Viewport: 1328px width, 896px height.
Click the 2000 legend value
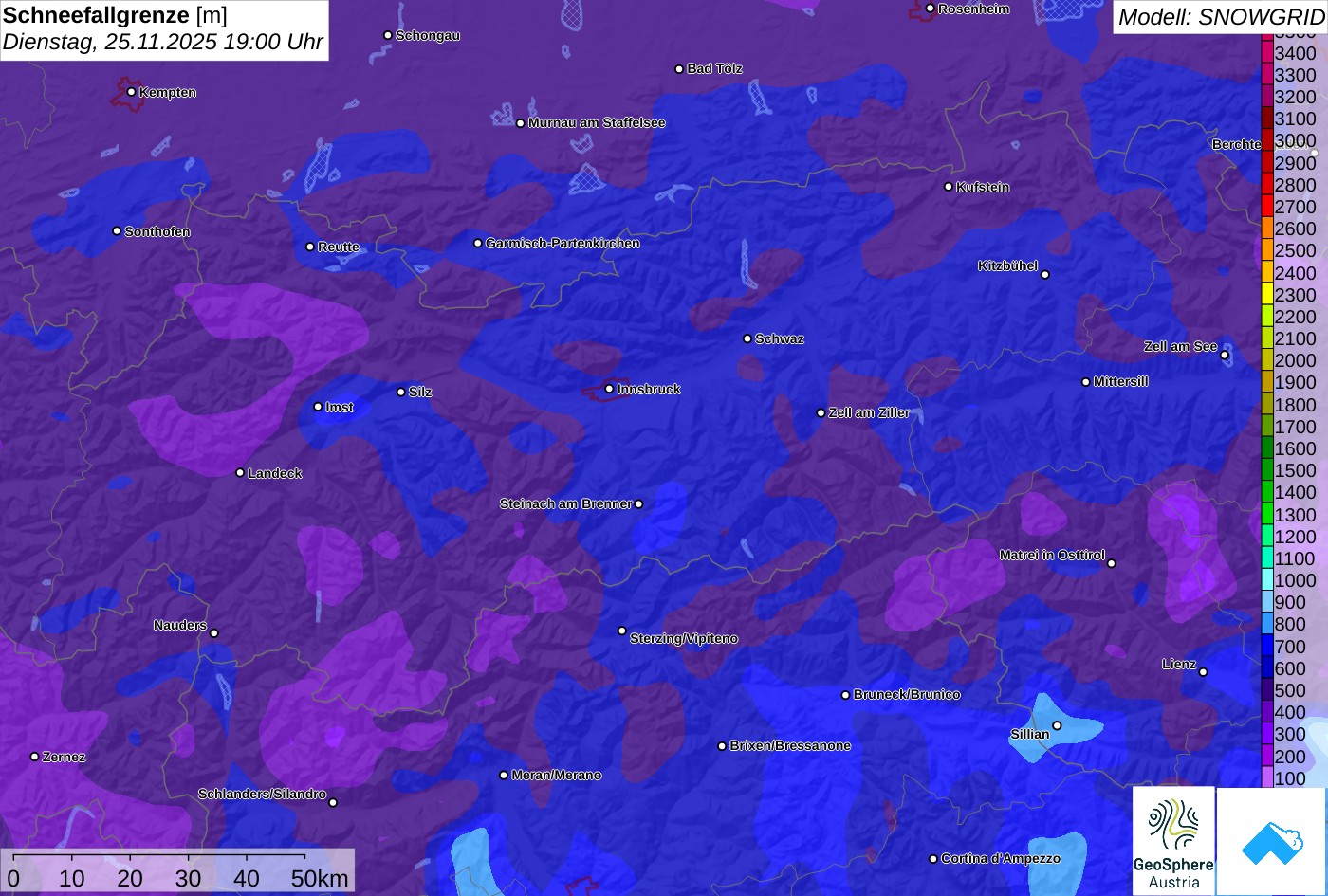coord(1296,360)
